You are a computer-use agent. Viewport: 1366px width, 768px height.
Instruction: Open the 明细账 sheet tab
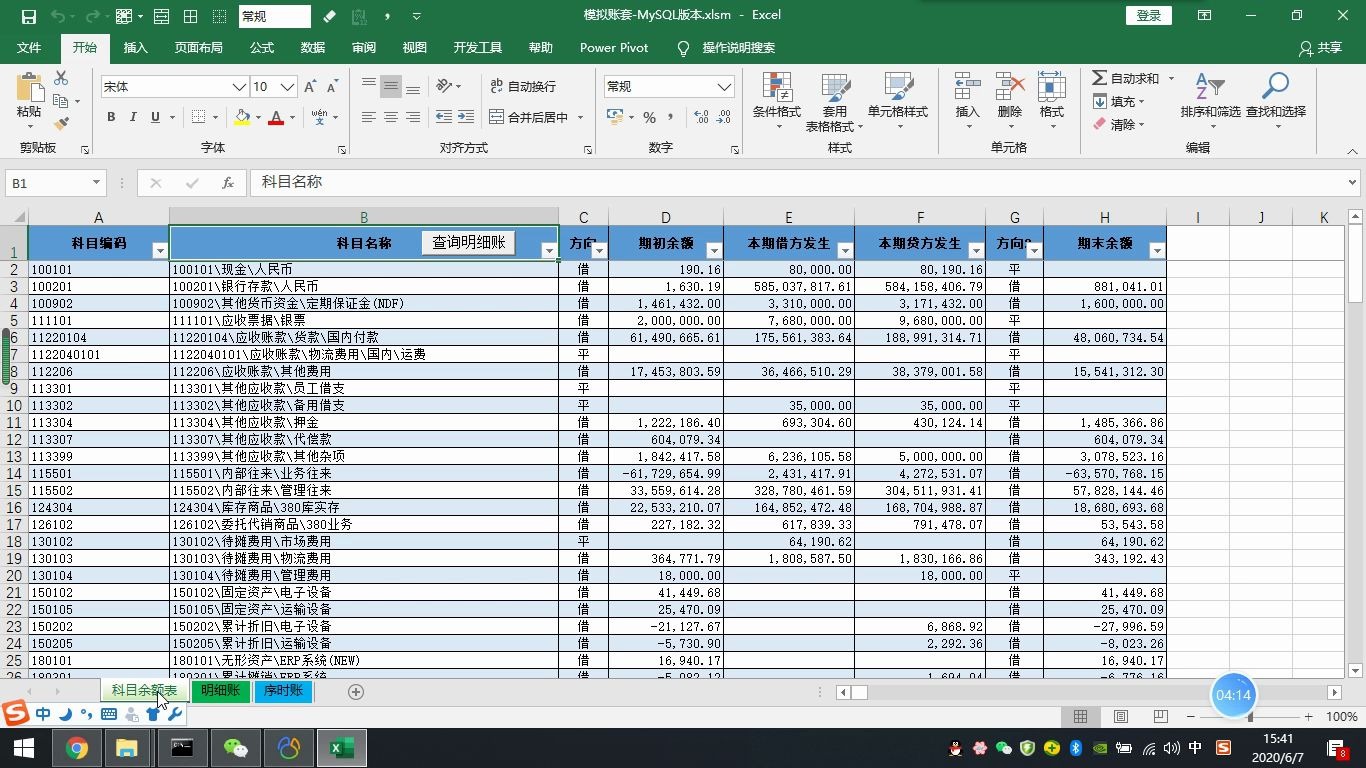[x=220, y=691]
